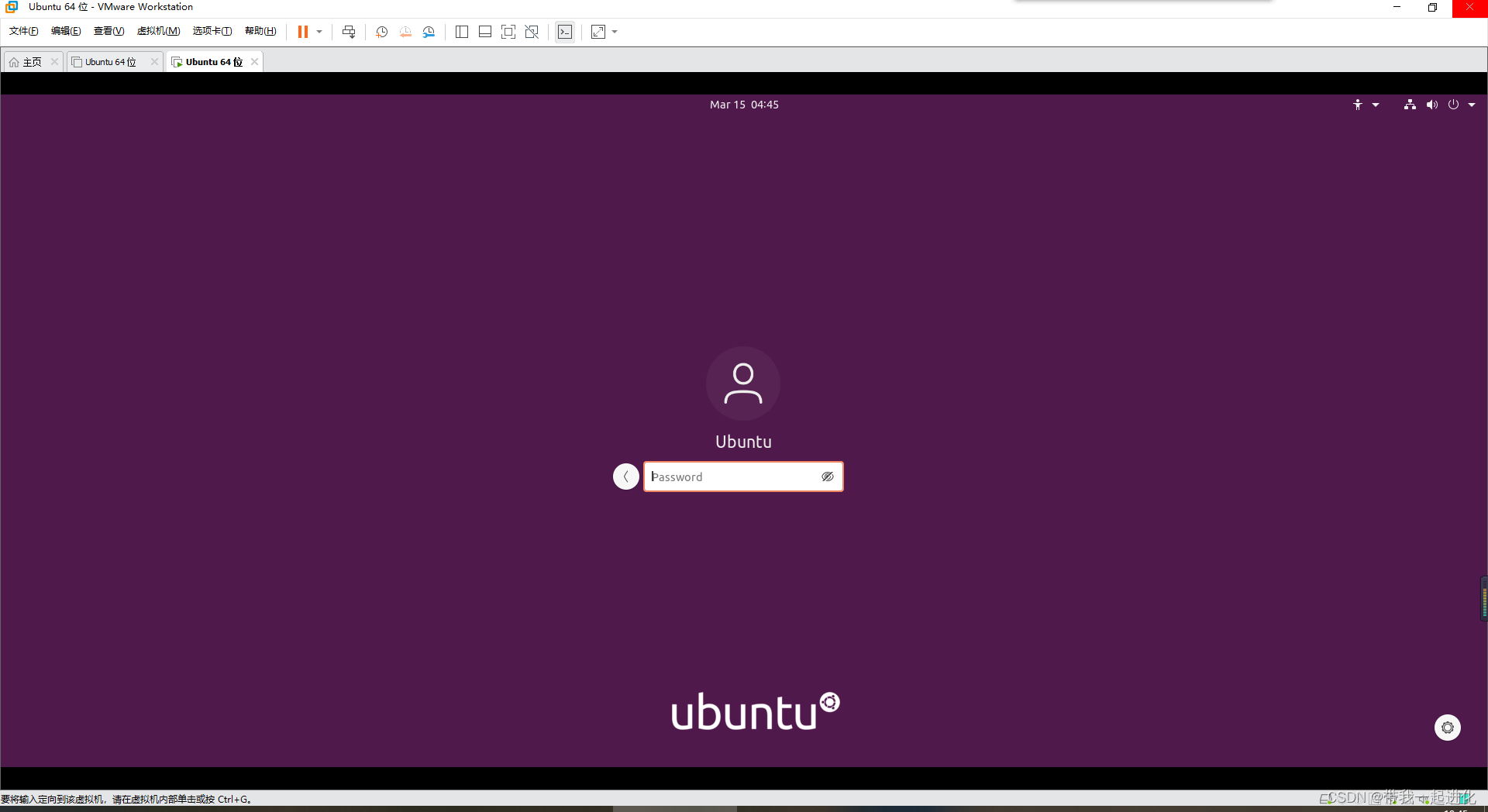This screenshot has height=812, width=1488.
Task: Click the Ubuntu user avatar
Action: coord(743,384)
